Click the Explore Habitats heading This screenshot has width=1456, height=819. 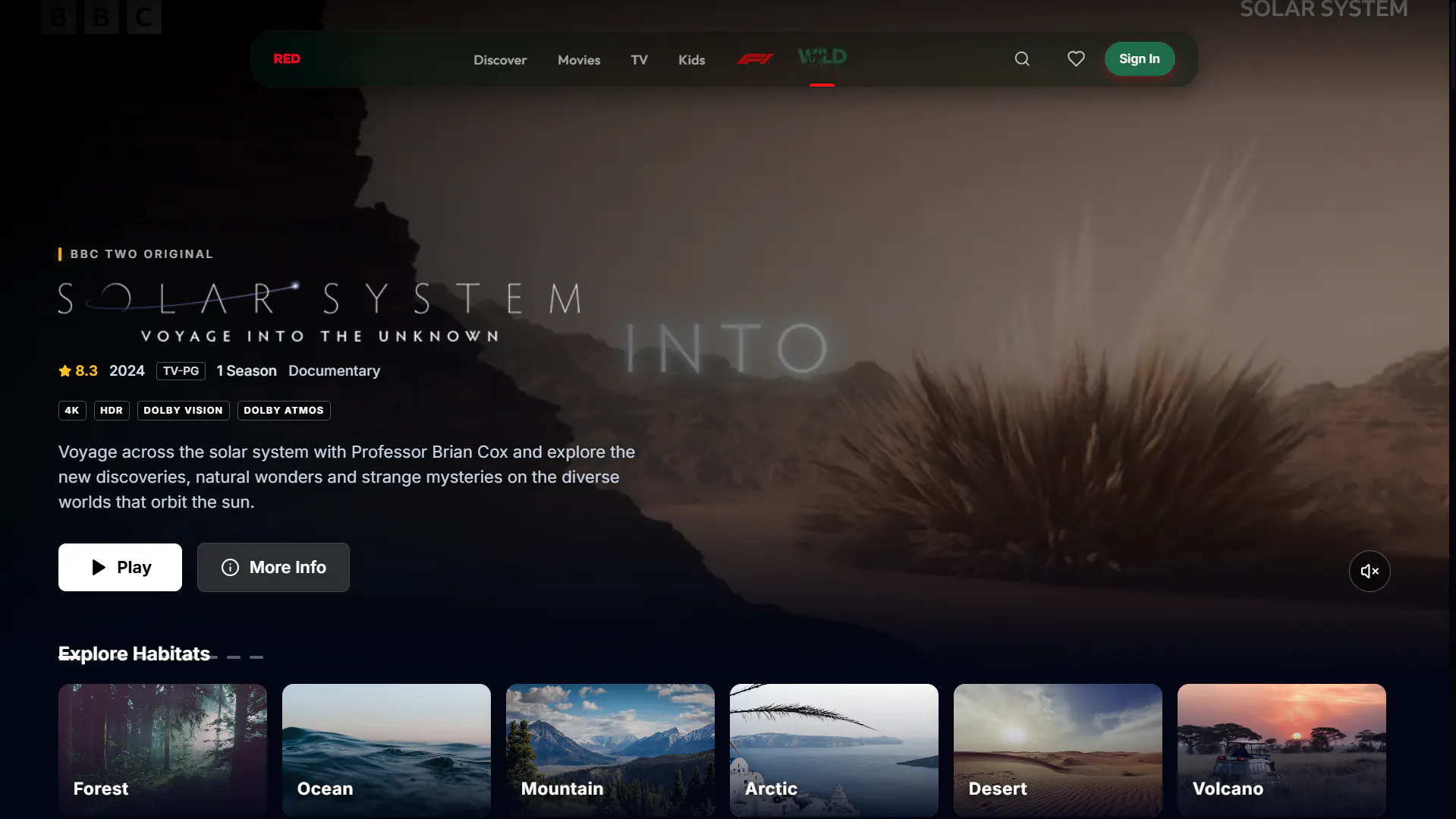[134, 654]
